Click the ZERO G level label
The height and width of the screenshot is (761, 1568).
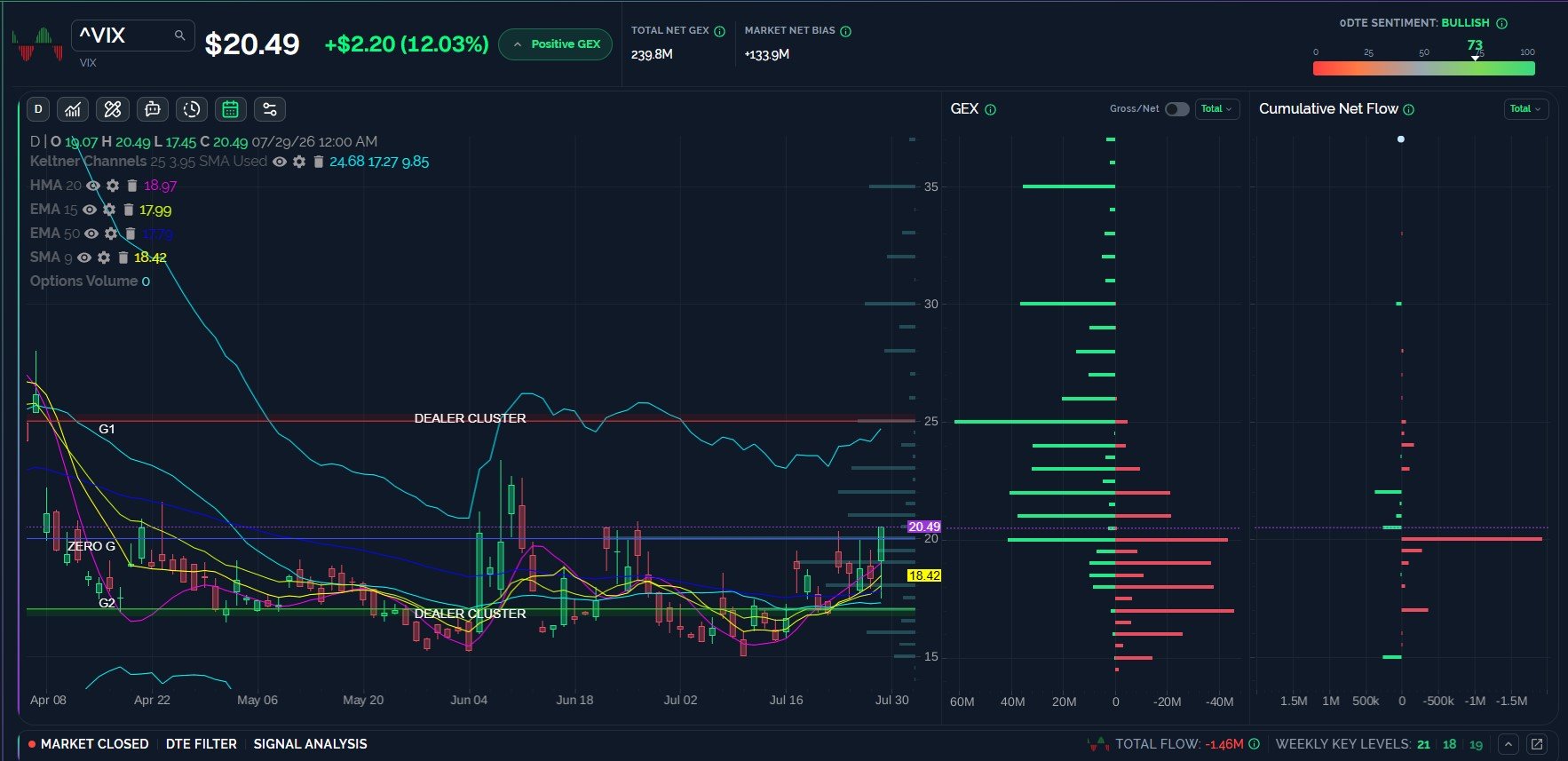click(91, 546)
